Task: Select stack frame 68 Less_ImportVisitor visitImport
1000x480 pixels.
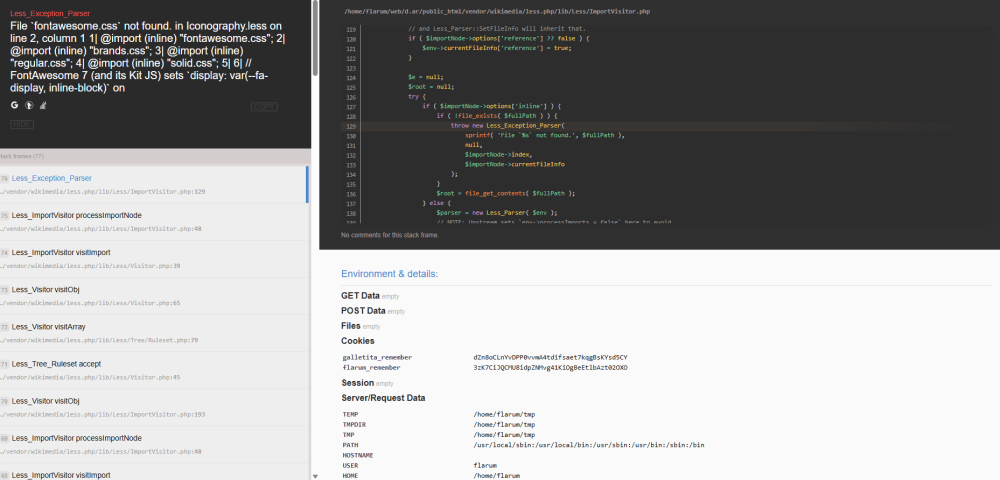Action: (x=153, y=472)
